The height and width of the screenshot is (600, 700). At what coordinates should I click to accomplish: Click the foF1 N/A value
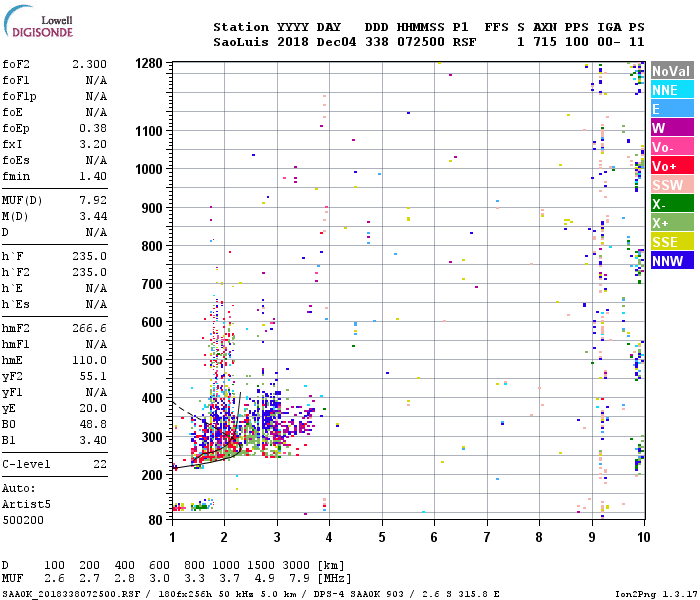tap(96, 80)
